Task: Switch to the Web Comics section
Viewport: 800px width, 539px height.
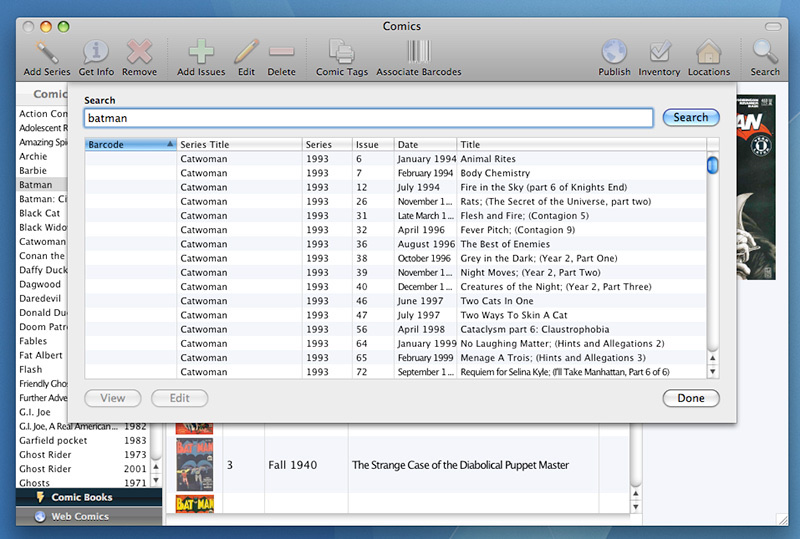Action: (x=79, y=517)
